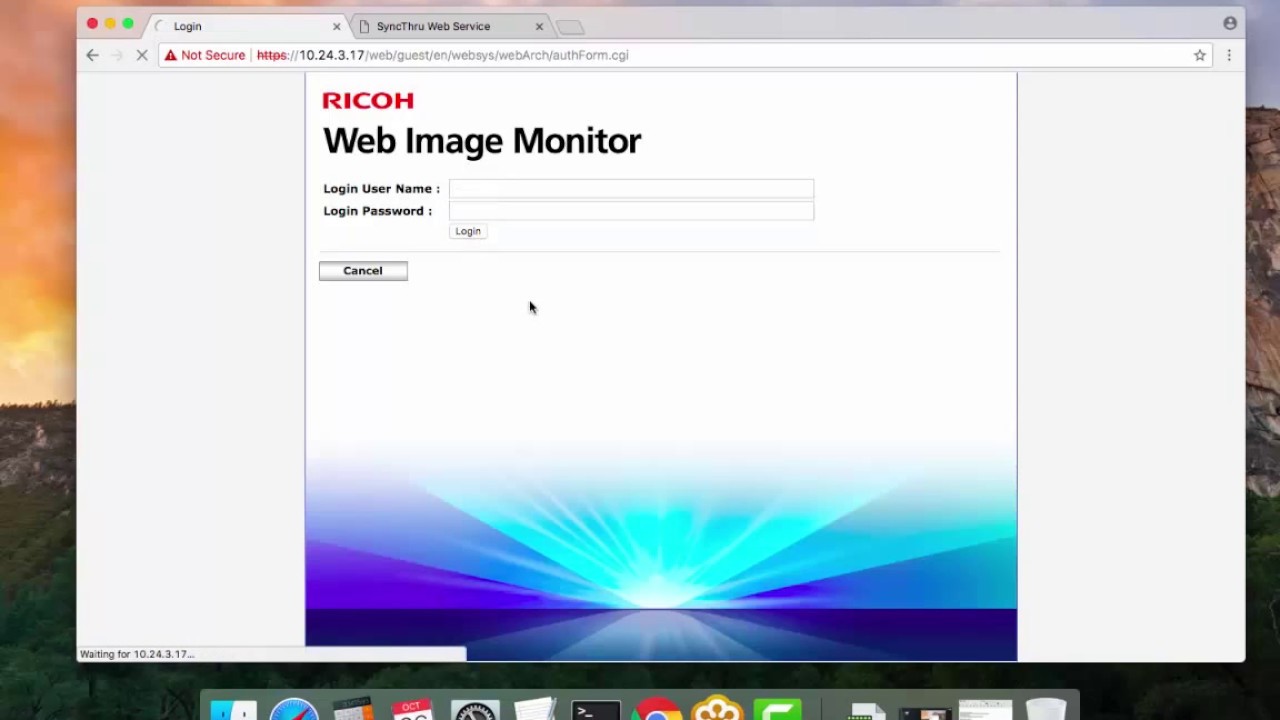
Task: Click the Not Secure warning icon
Action: tap(171, 55)
